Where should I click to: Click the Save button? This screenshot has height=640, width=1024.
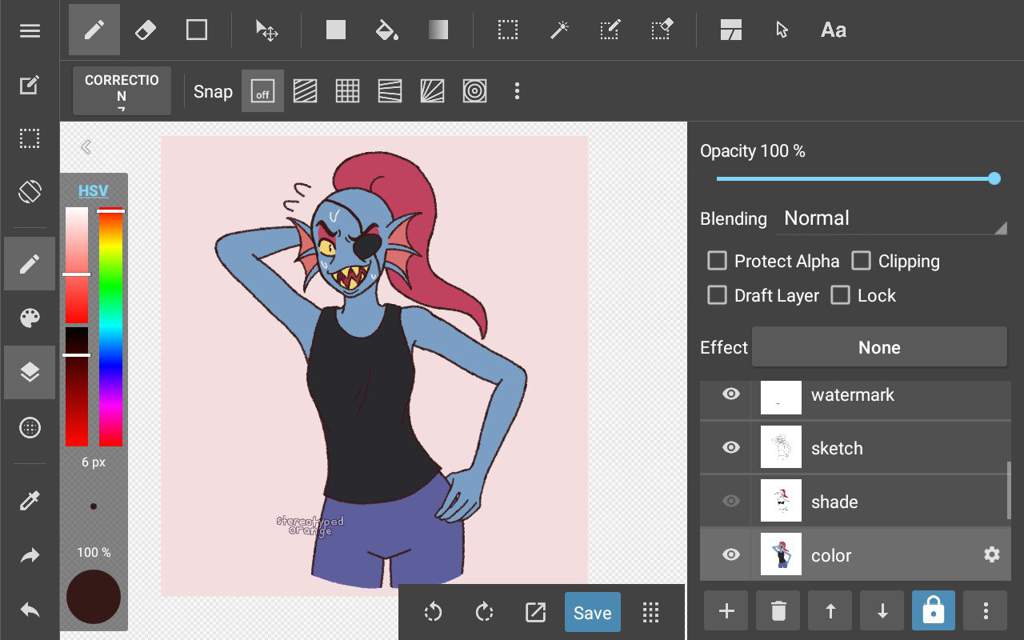[x=592, y=613]
